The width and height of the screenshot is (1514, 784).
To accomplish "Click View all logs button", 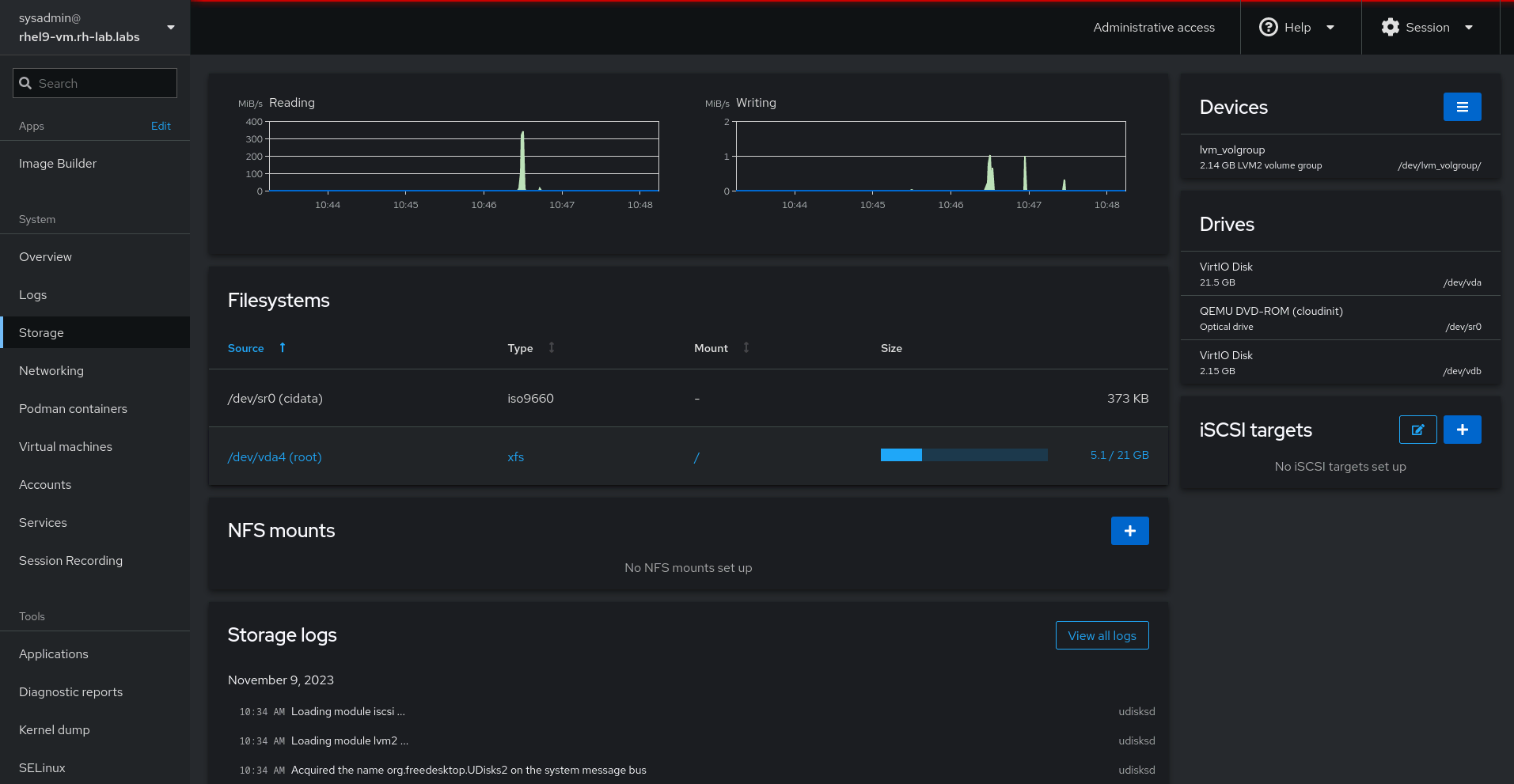I will point(1102,635).
